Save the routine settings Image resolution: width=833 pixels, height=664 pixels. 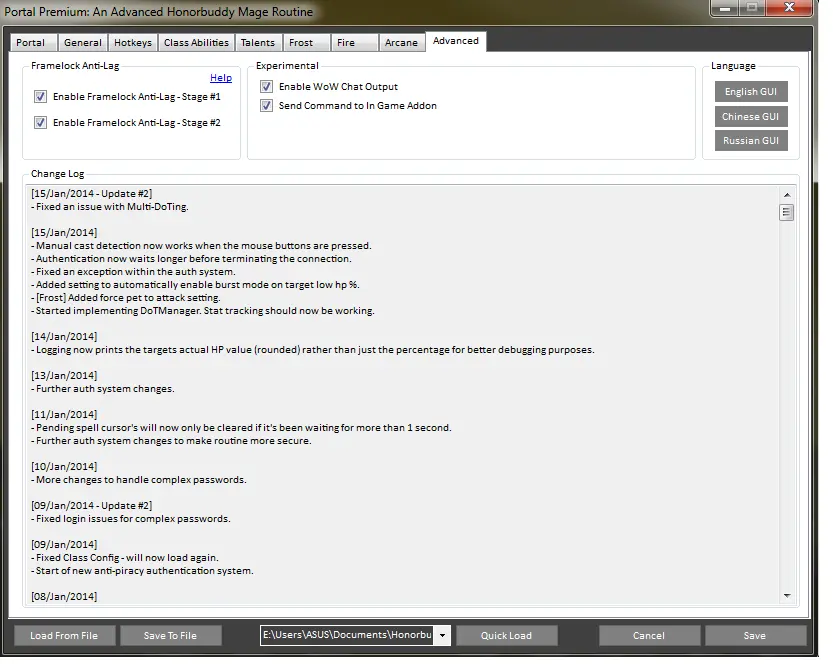click(x=755, y=636)
